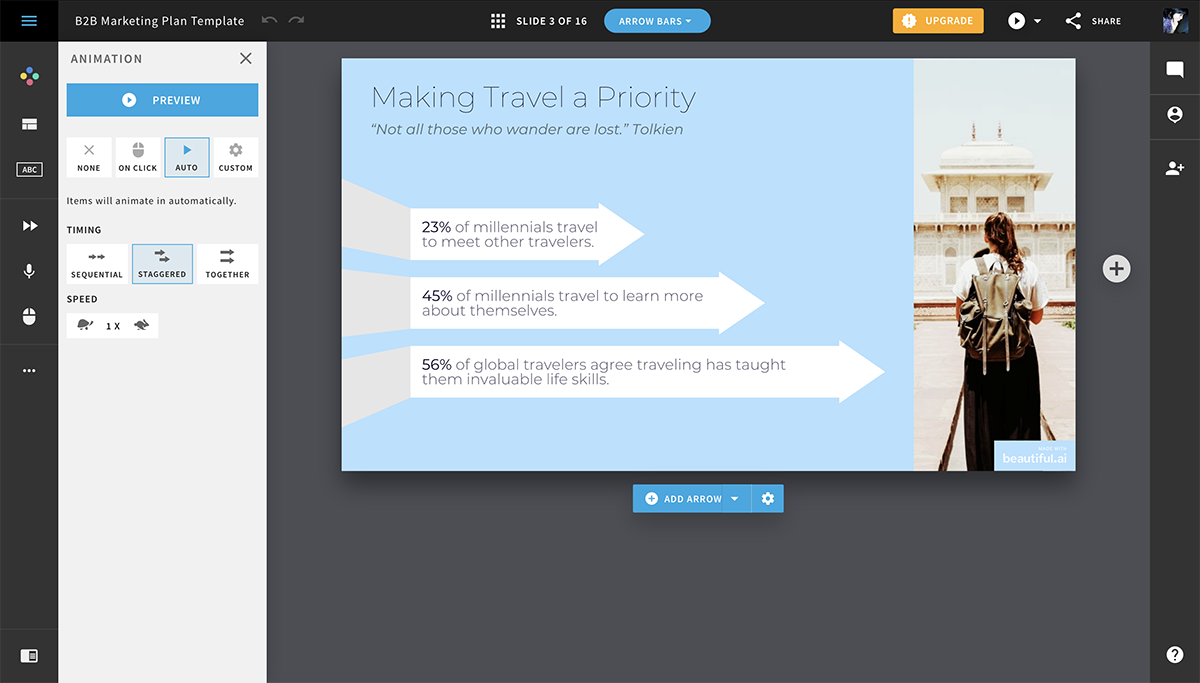Click the microphone narration icon

[x=29, y=271]
